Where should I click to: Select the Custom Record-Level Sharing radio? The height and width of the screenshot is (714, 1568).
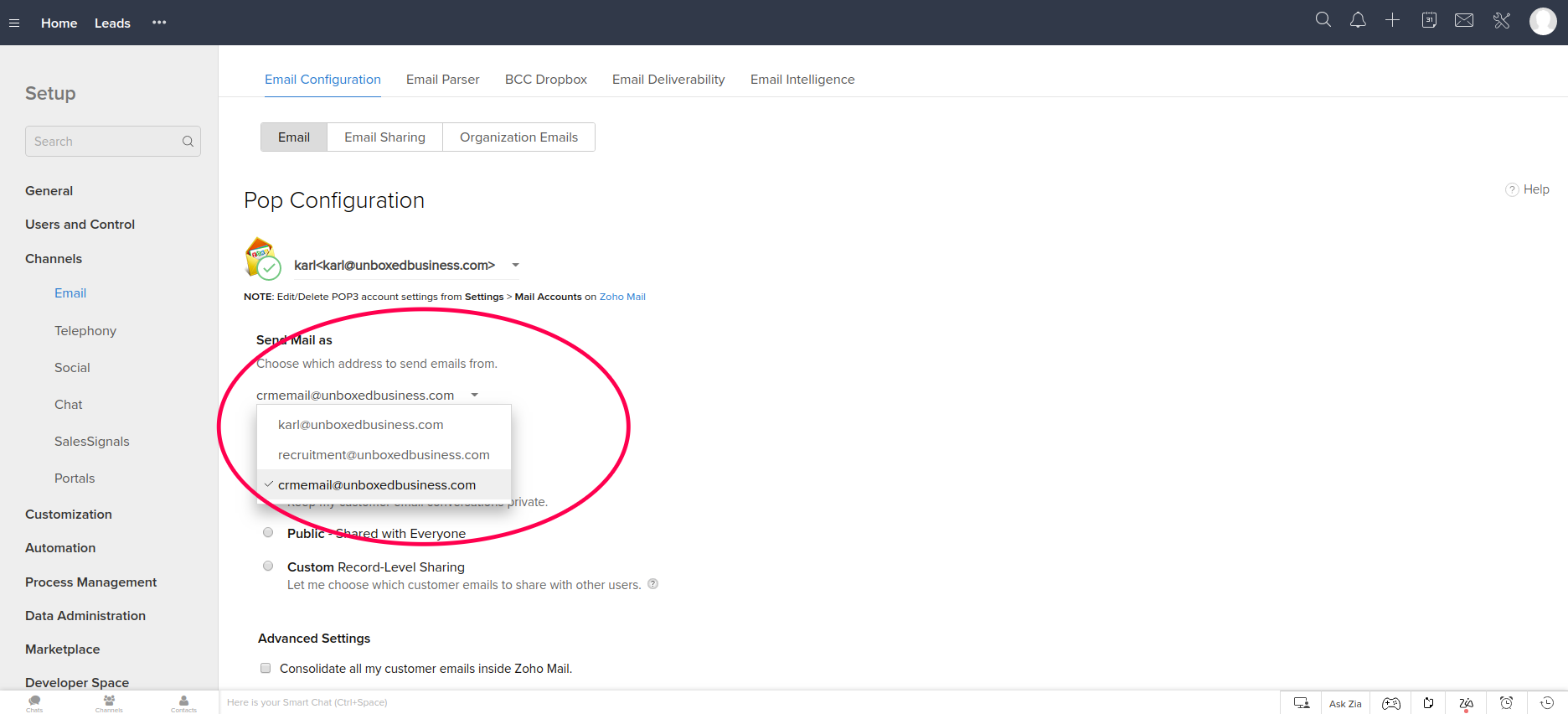(x=268, y=566)
